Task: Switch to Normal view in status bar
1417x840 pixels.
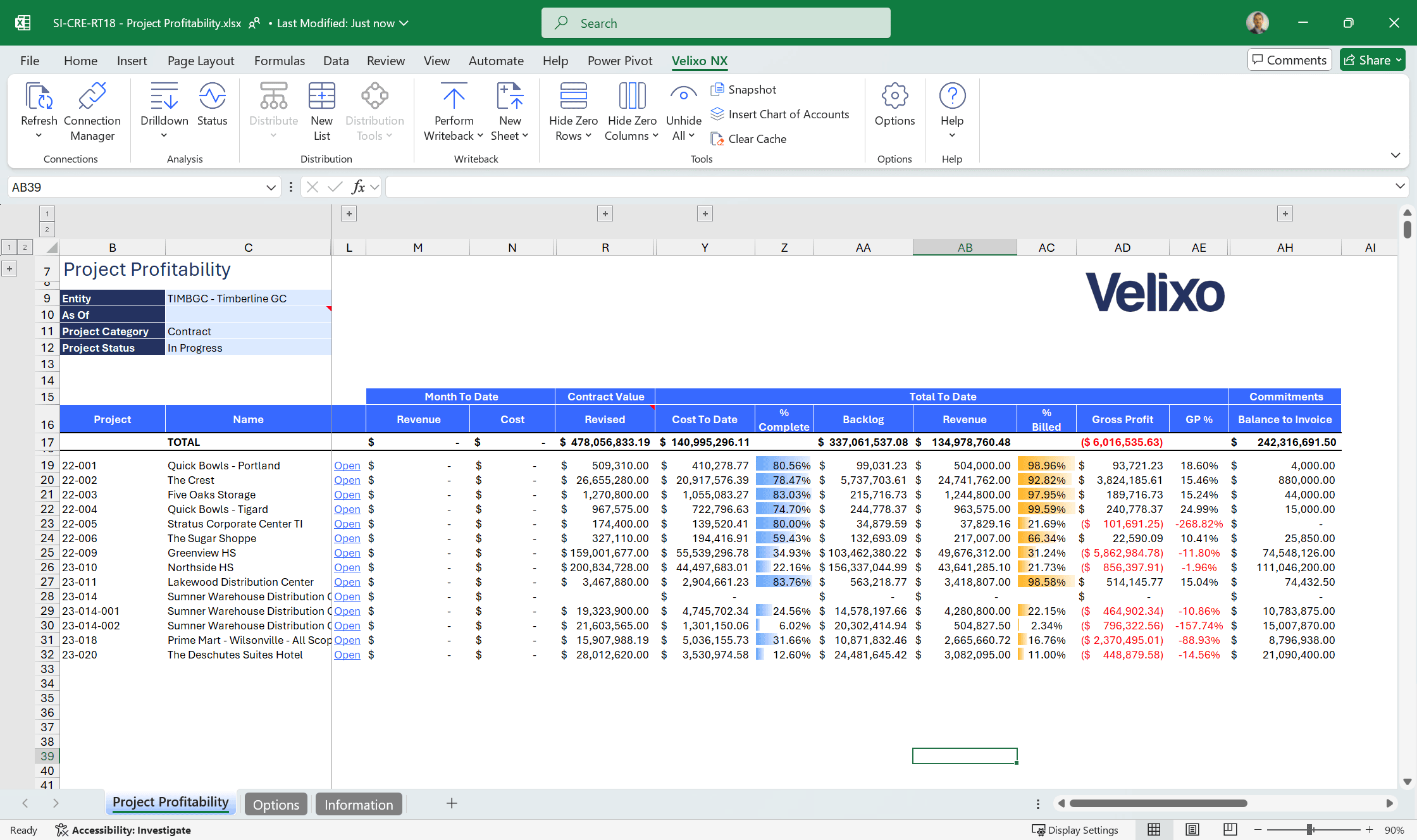Action: tap(1154, 830)
